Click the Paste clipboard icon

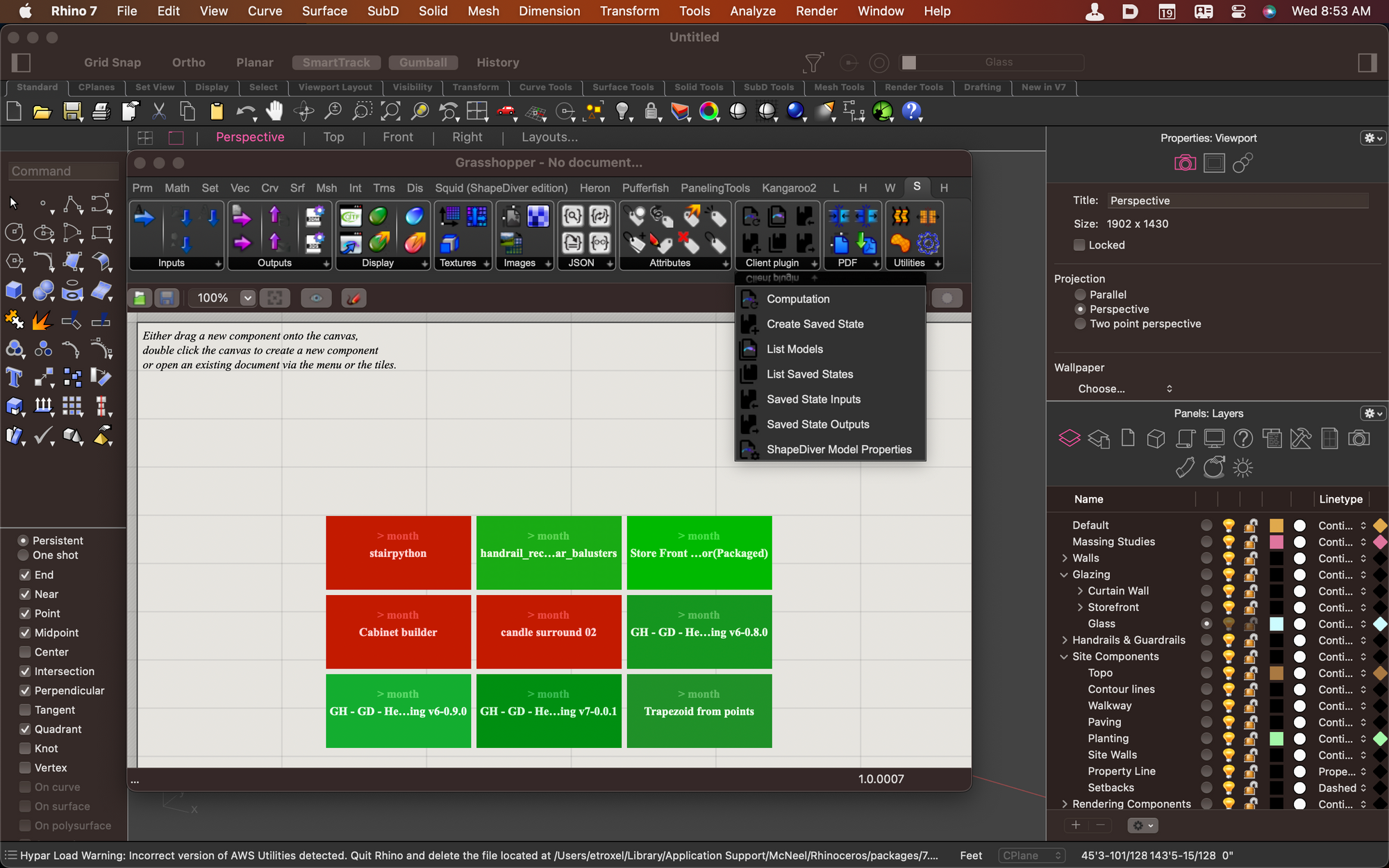tap(217, 112)
